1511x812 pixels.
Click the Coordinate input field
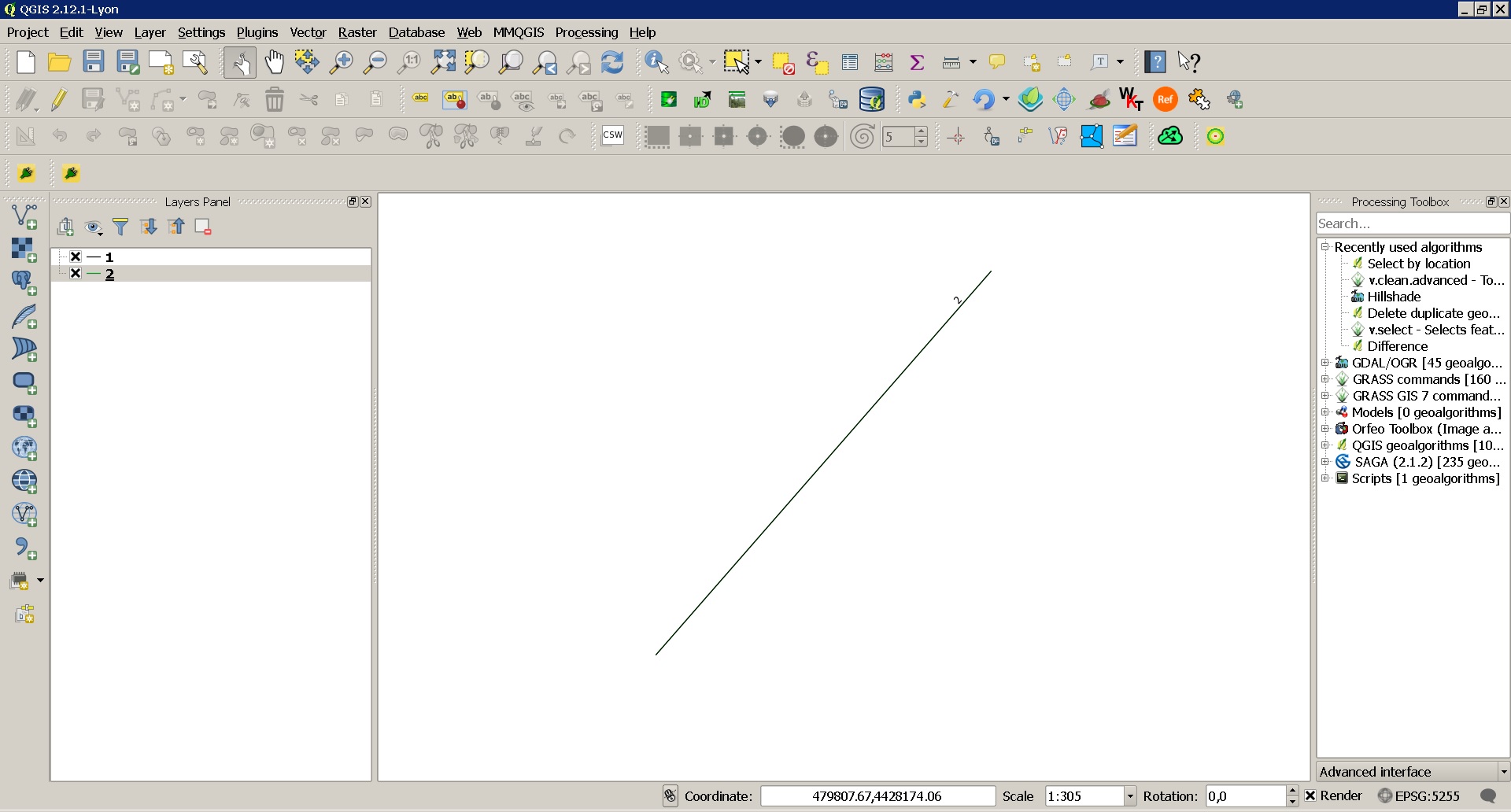click(x=877, y=796)
